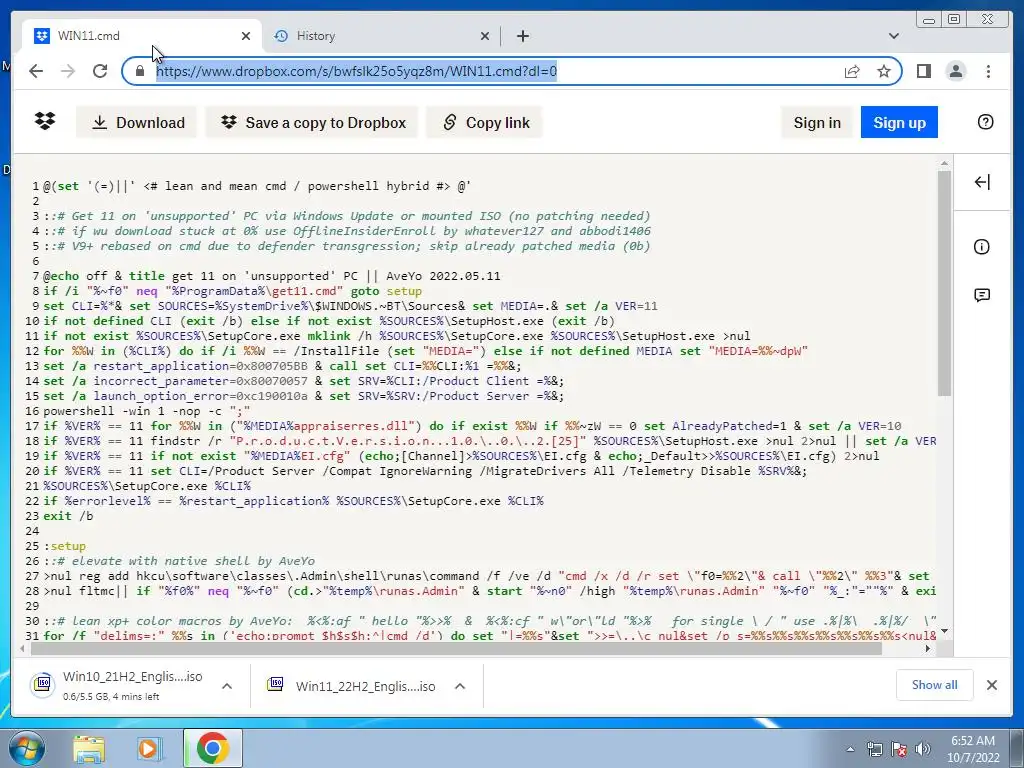This screenshot has height=768, width=1024.
Task: Click the scroll left arrow of code viewer
Action: 24,648
